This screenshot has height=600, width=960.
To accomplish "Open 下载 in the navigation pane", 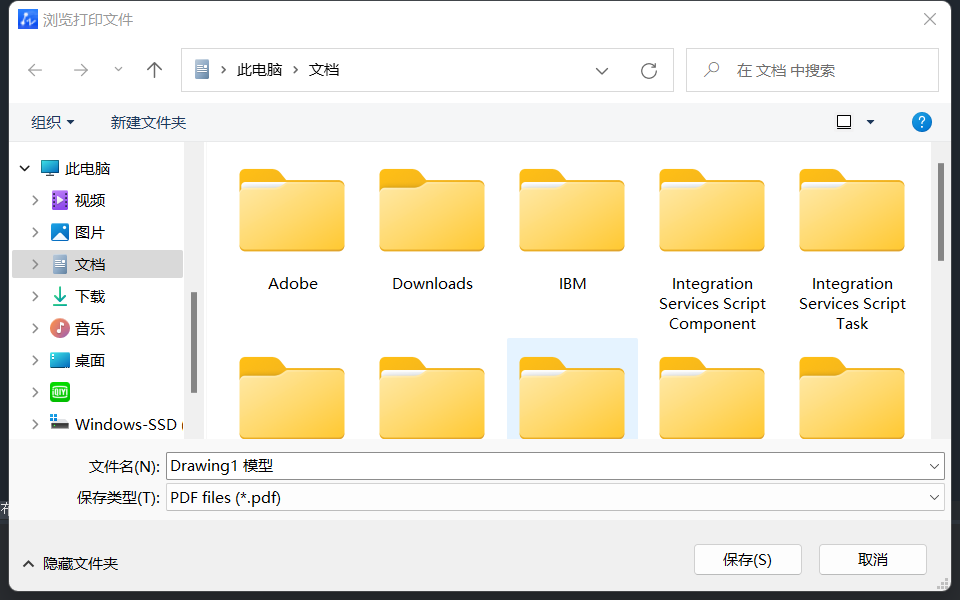I will click(x=78, y=296).
